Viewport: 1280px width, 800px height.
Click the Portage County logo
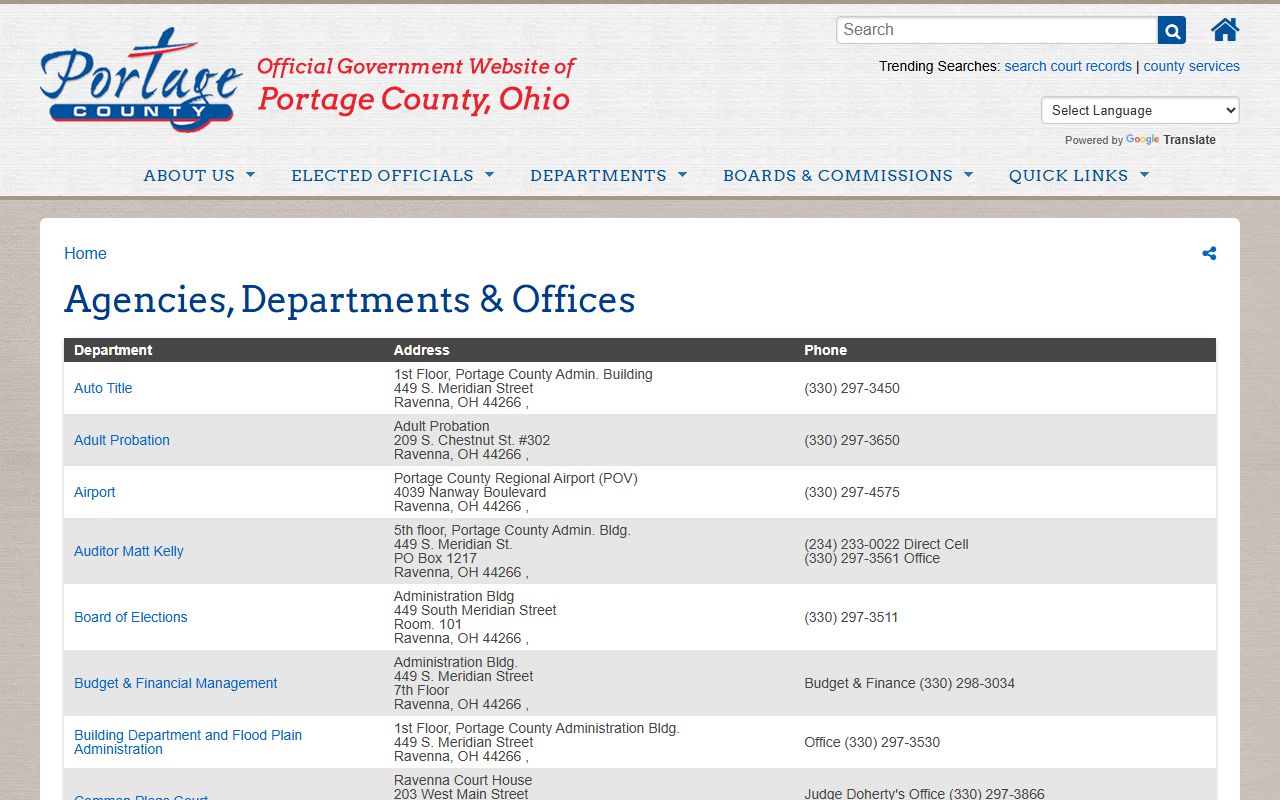click(x=140, y=80)
